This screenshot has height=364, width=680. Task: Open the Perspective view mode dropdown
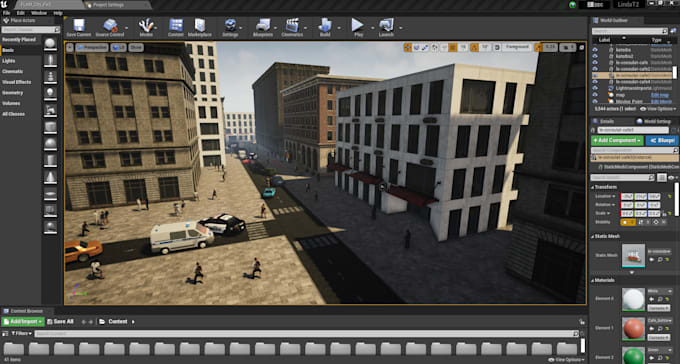[92, 47]
